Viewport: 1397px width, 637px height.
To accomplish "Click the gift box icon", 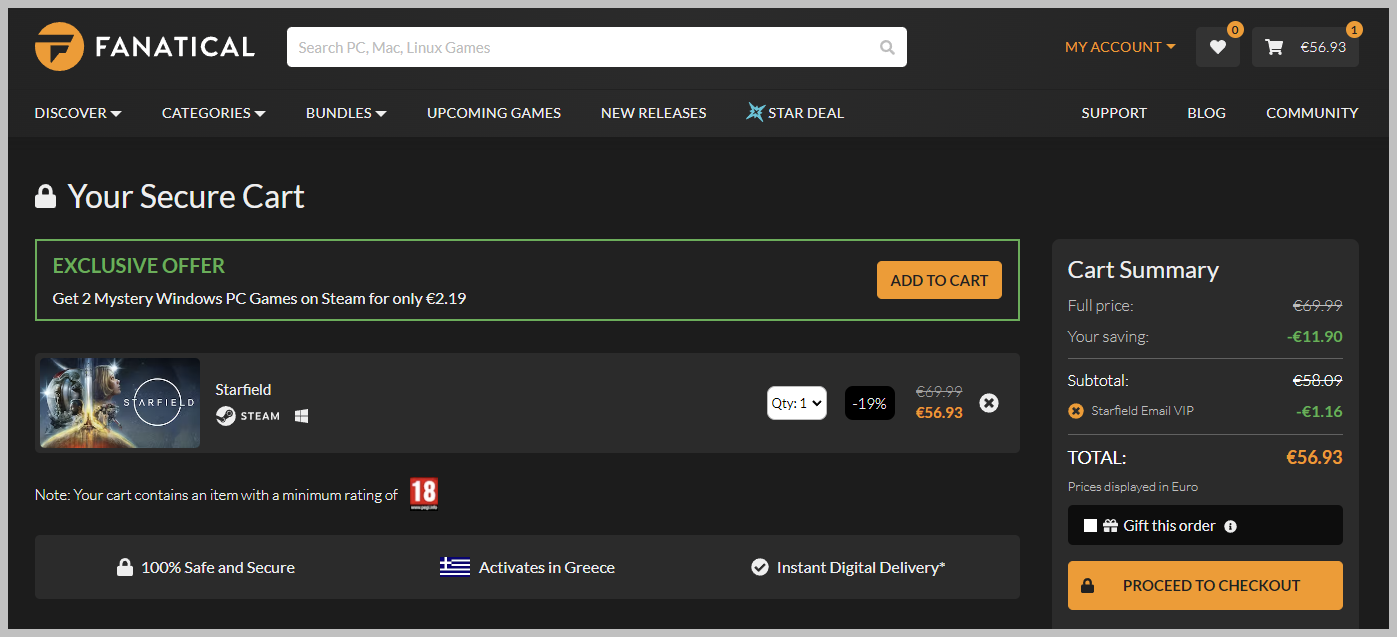I will pos(1110,526).
